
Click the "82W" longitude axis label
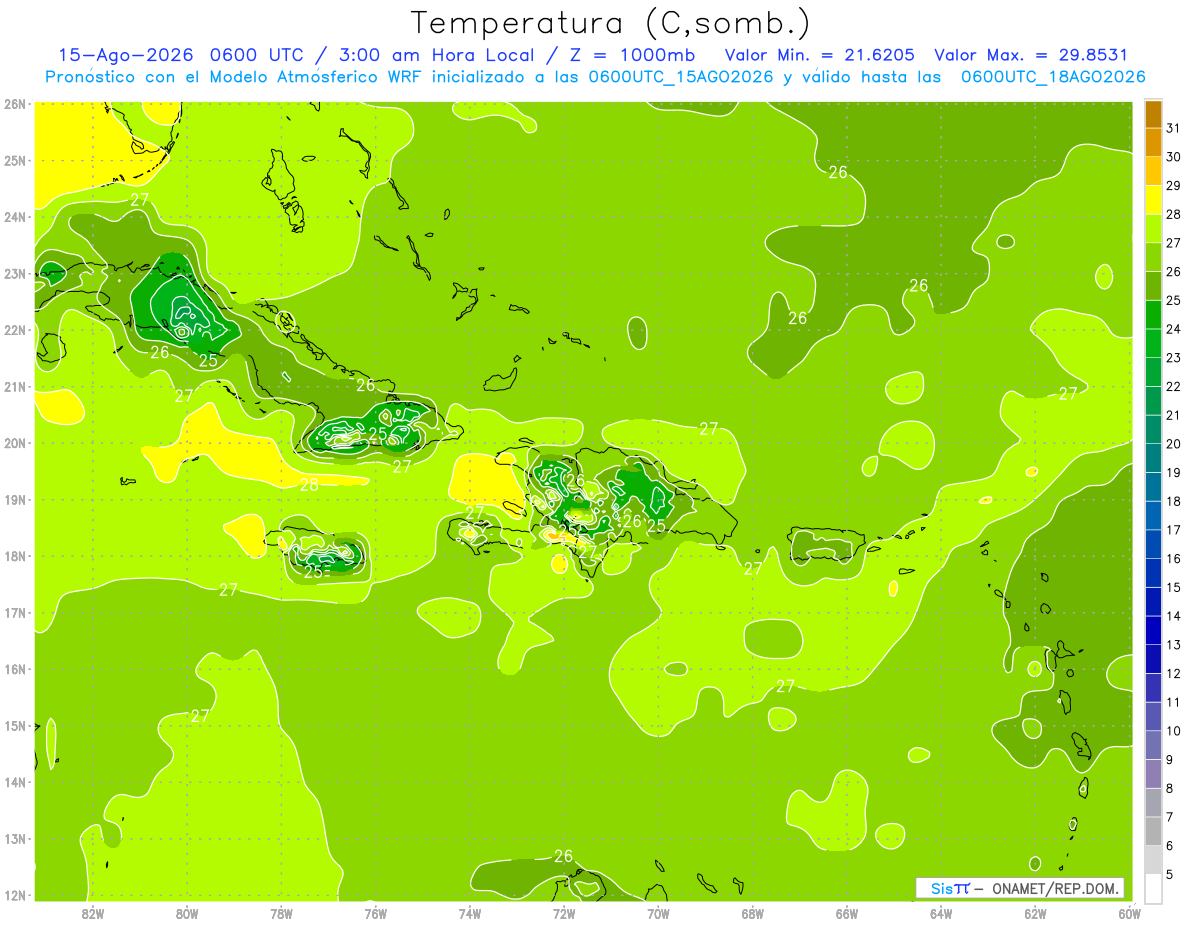coord(93,913)
